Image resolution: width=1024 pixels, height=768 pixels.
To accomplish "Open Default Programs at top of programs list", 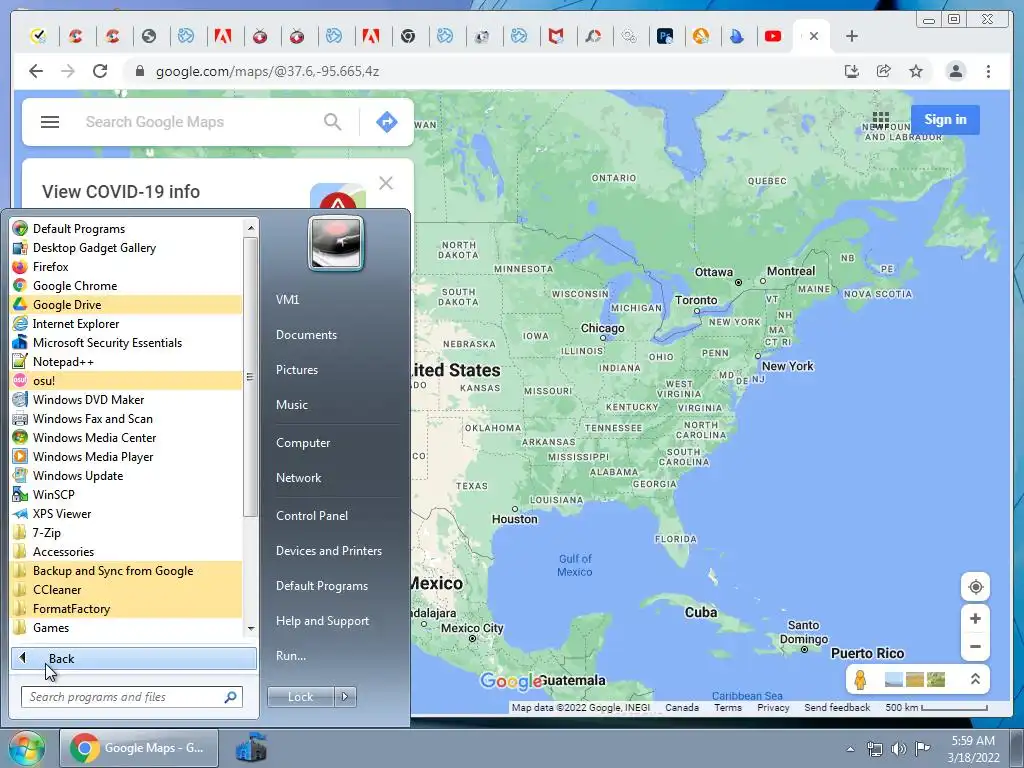I will 78,229.
